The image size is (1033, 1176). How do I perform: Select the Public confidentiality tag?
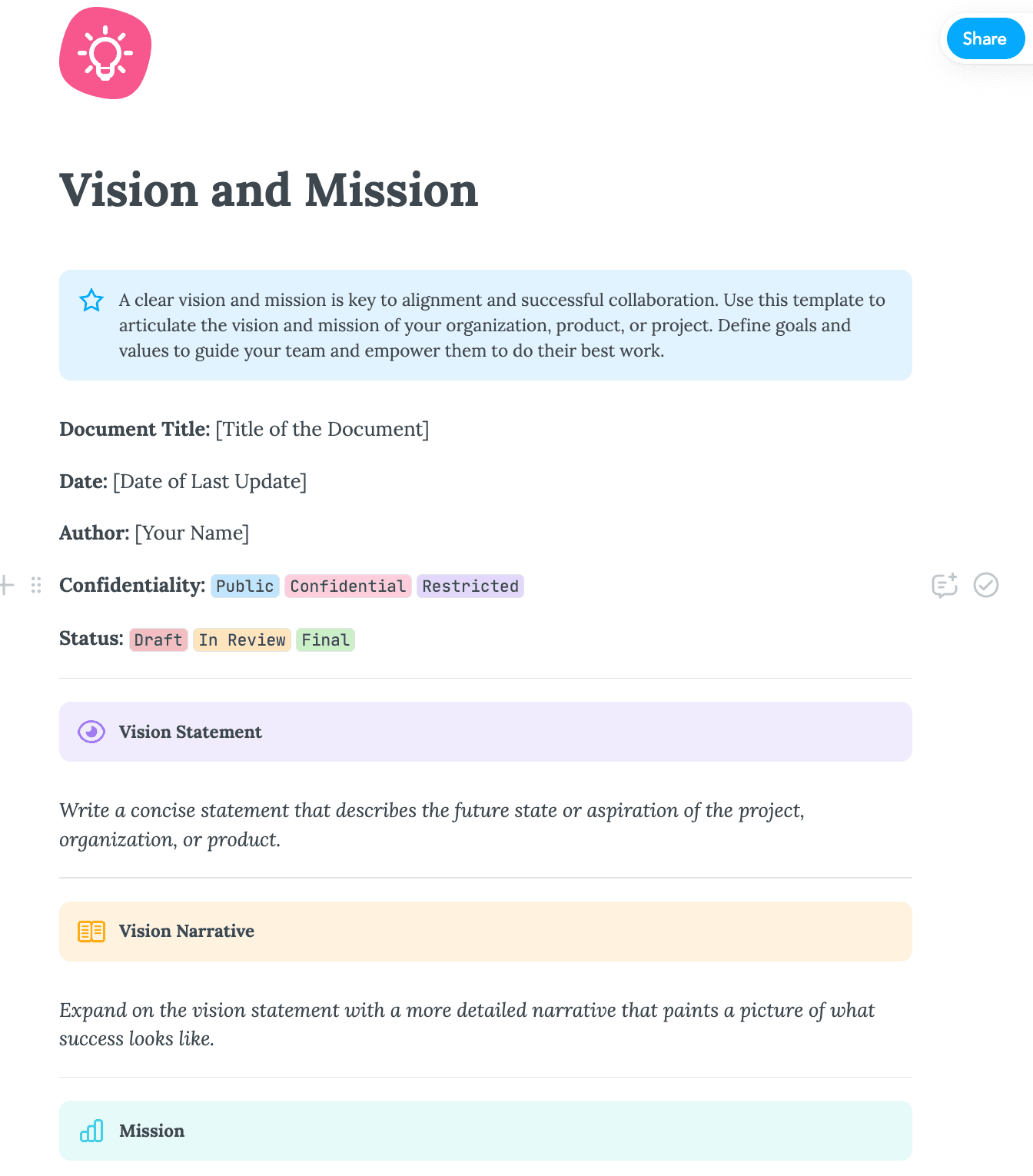coord(244,586)
